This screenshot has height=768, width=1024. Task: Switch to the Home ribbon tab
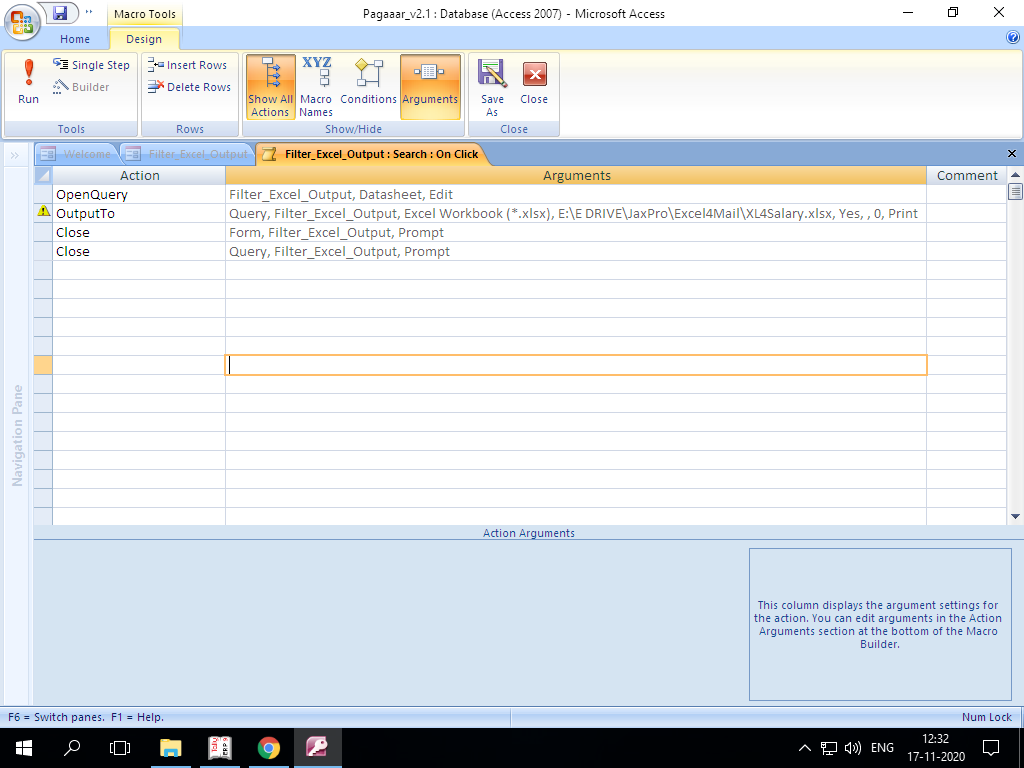75,39
